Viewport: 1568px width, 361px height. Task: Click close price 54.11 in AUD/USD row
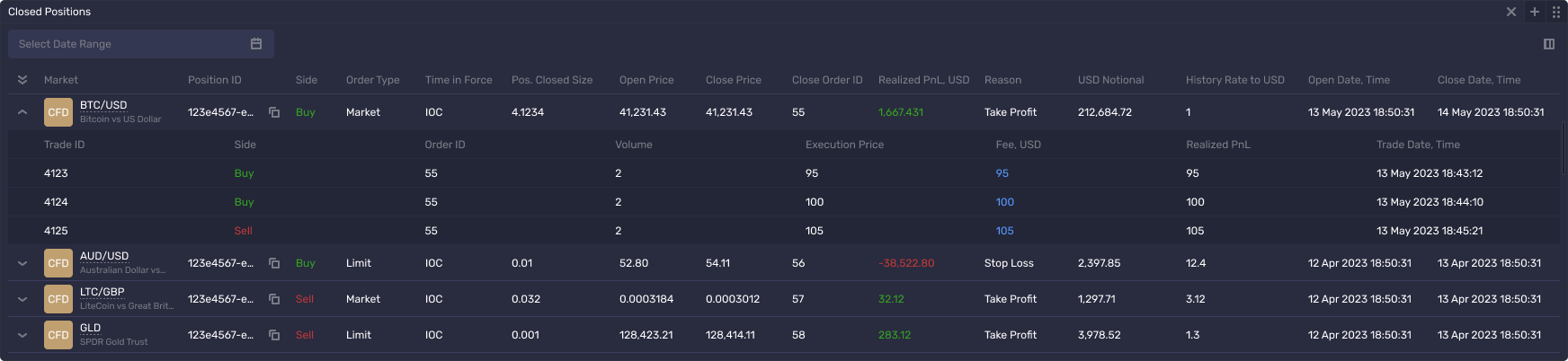point(718,263)
